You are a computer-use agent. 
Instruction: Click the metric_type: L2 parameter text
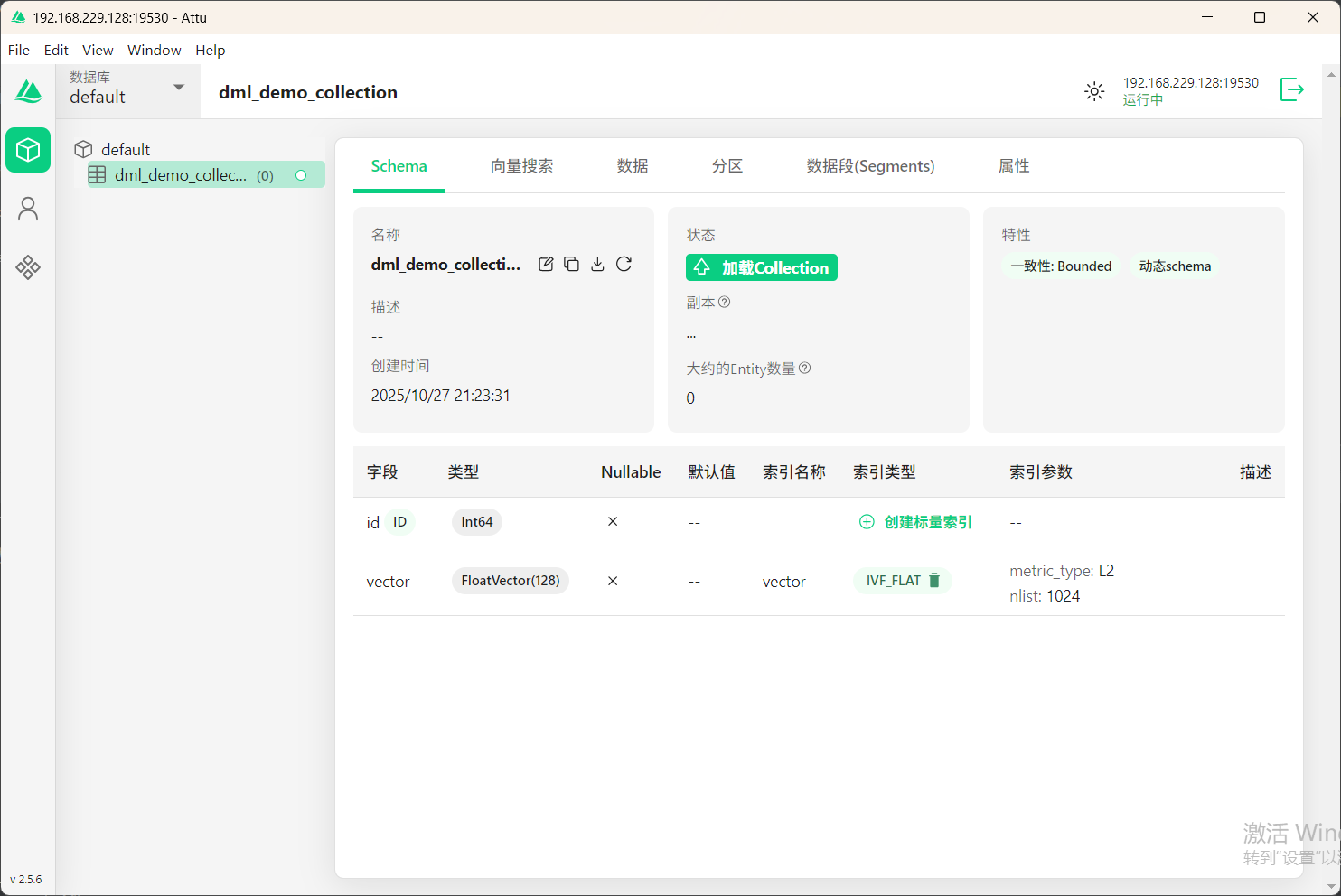(1062, 571)
